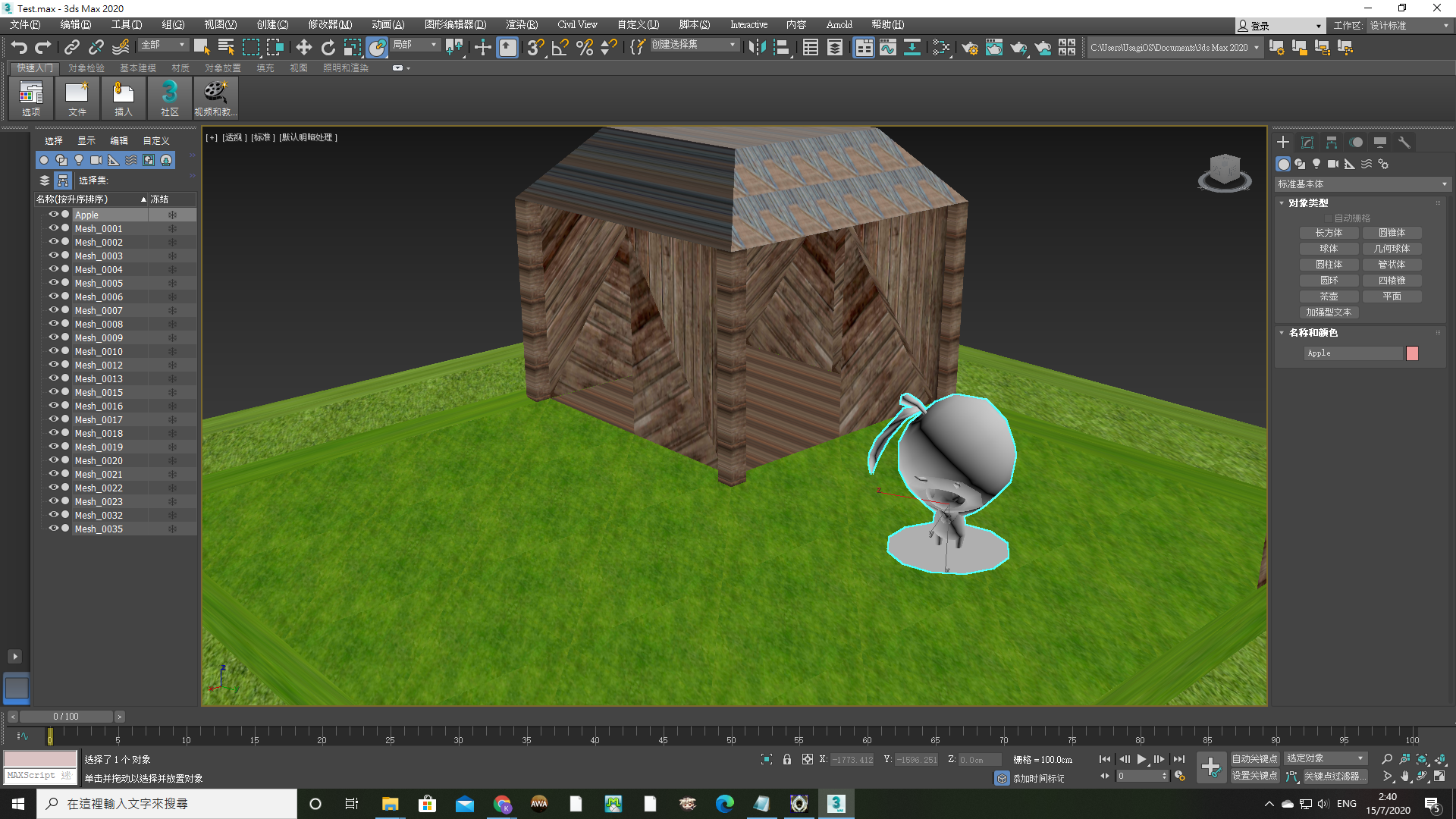The width and height of the screenshot is (1456, 819).
Task: Toggle Angle Snap in toolbar
Action: pos(560,48)
